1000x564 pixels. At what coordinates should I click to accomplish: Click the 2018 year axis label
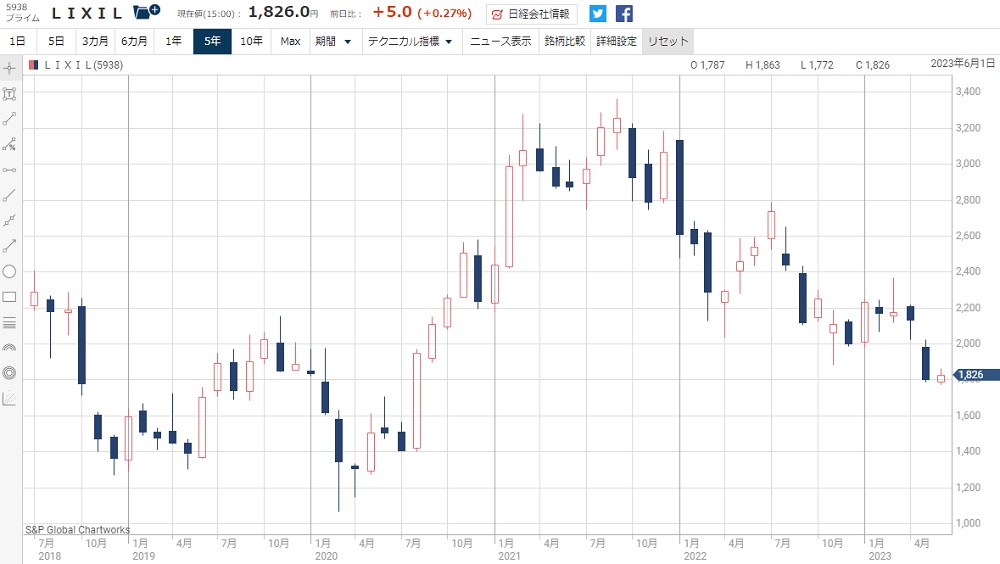[x=50, y=556]
